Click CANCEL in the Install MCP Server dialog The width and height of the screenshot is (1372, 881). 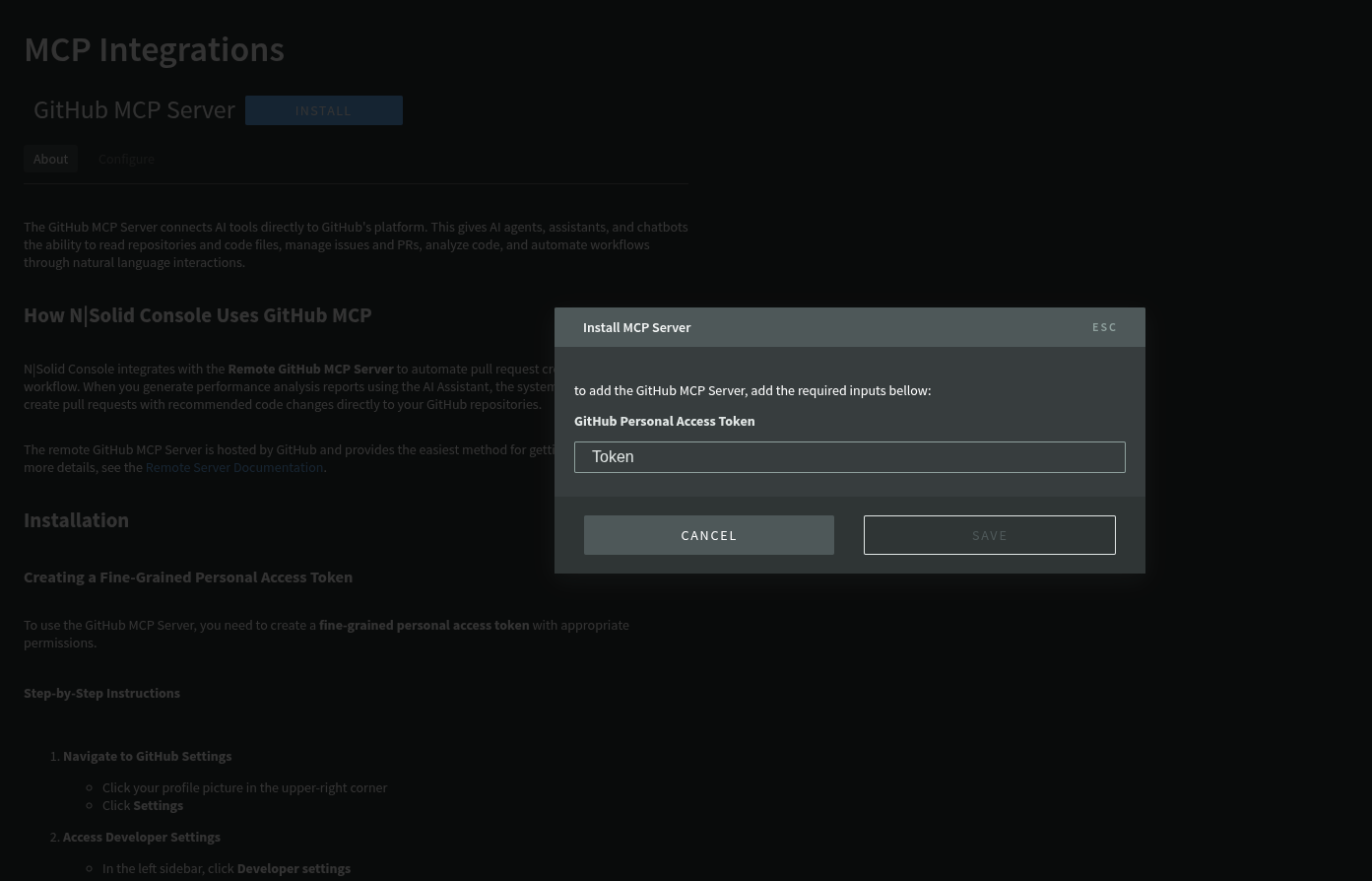[708, 535]
